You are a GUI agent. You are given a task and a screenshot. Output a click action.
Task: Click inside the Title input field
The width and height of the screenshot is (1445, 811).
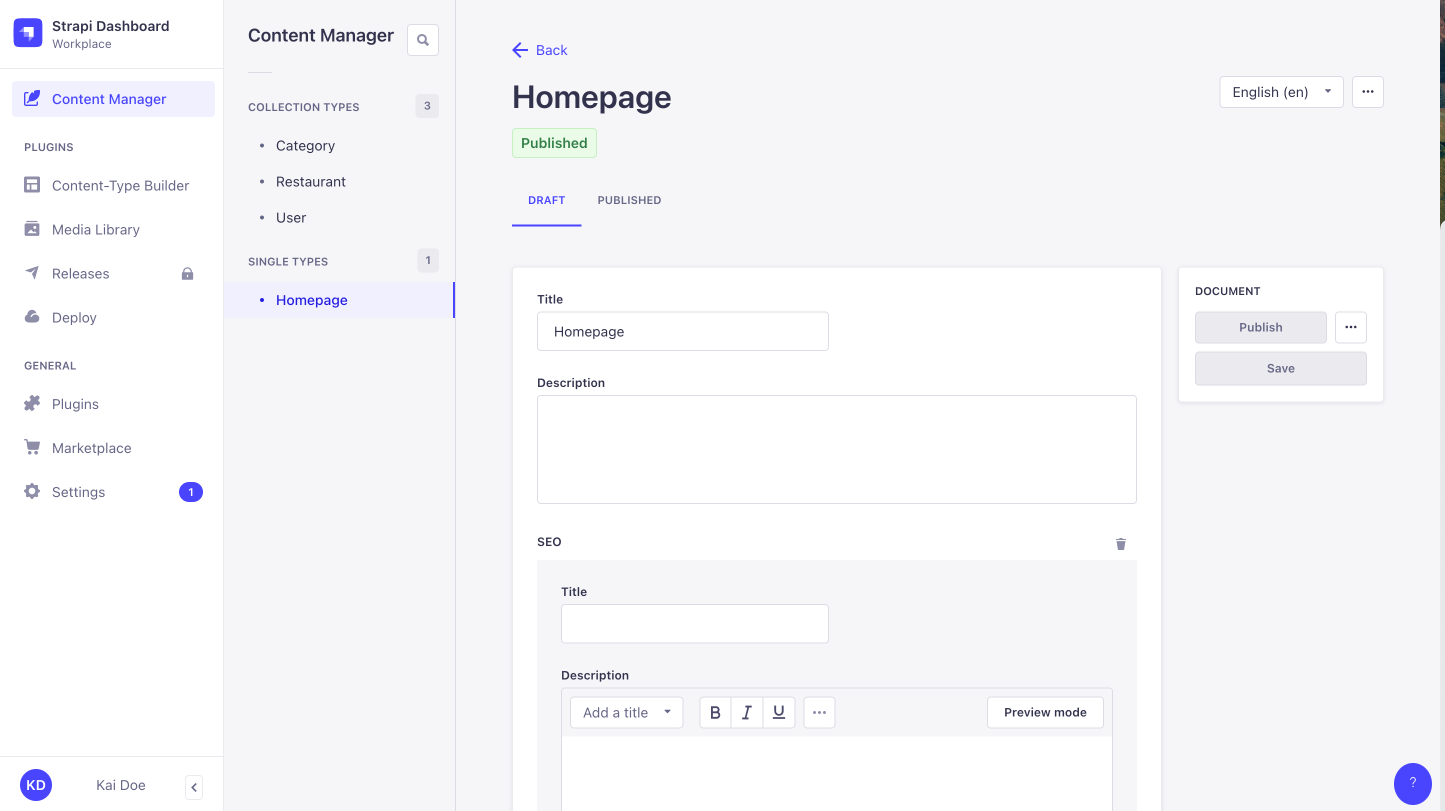[x=683, y=331]
